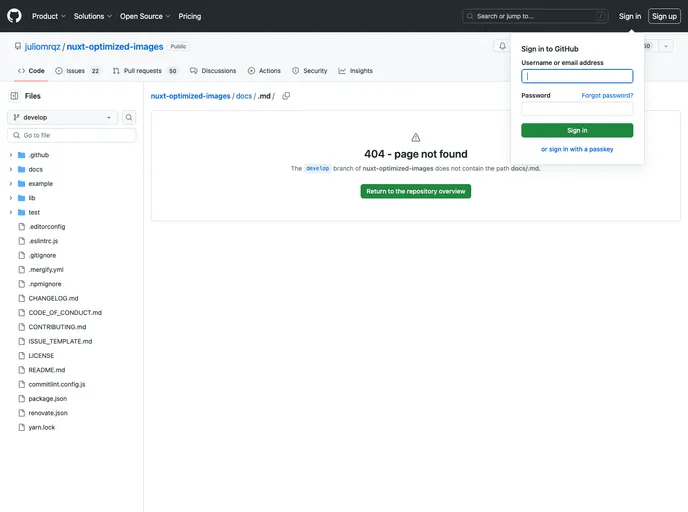Focus the Password input field
Image resolution: width=688 pixels, height=512 pixels.
point(577,109)
